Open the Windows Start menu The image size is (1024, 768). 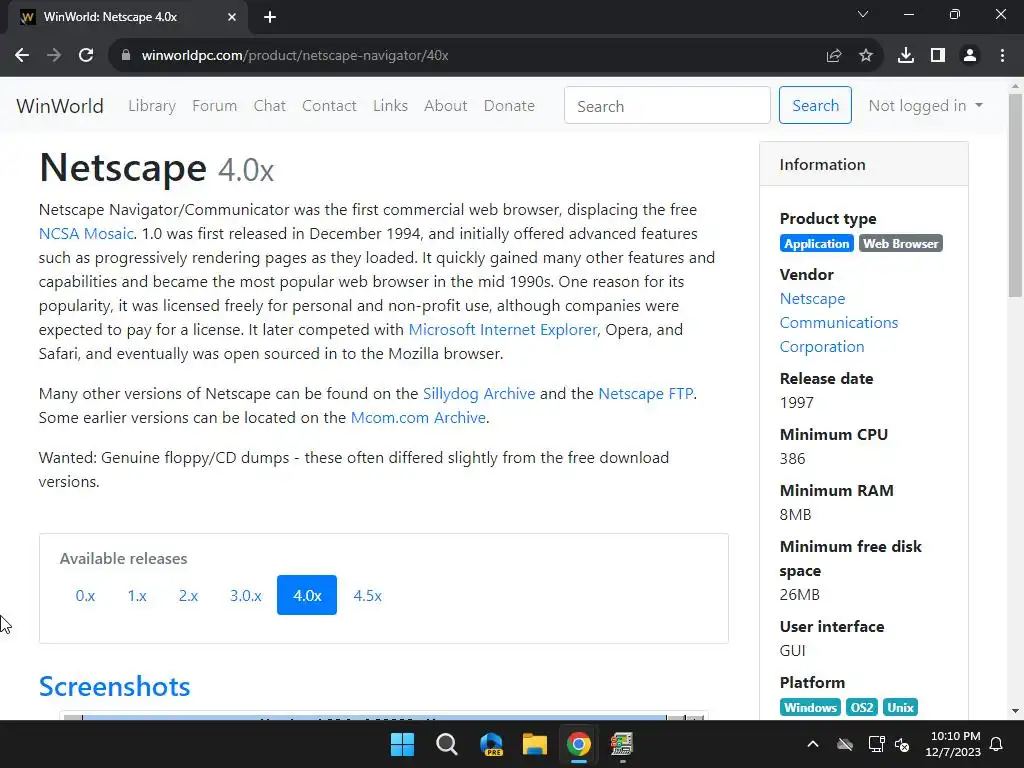(x=402, y=744)
